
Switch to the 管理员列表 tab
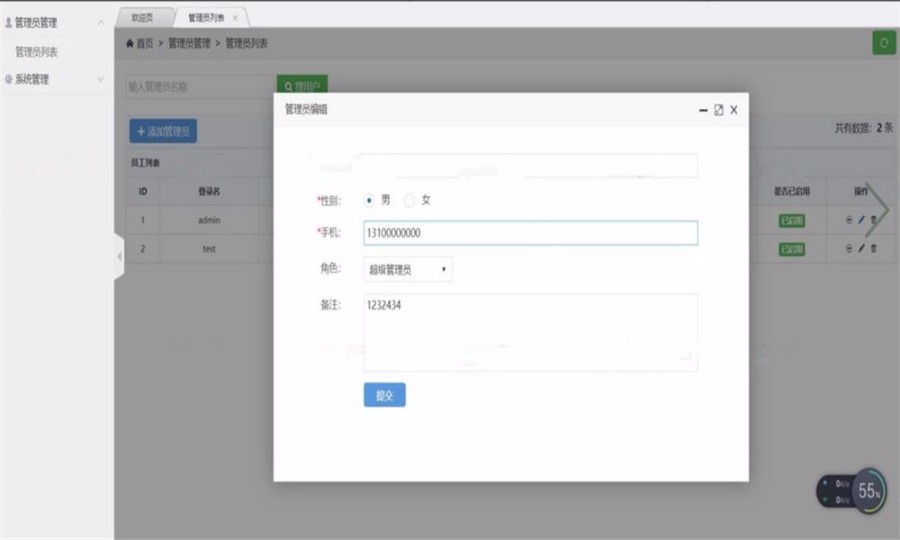[206, 18]
